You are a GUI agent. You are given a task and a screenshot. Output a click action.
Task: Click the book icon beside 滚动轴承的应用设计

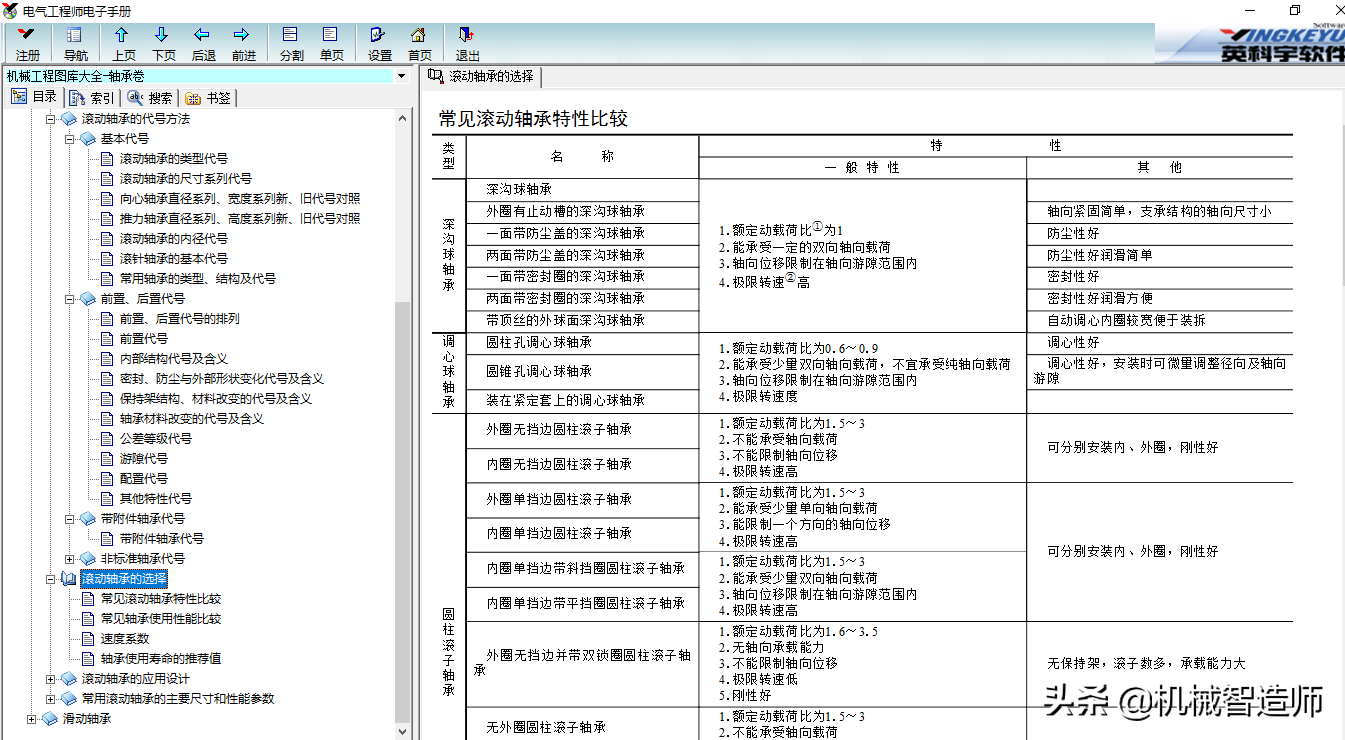pos(69,679)
